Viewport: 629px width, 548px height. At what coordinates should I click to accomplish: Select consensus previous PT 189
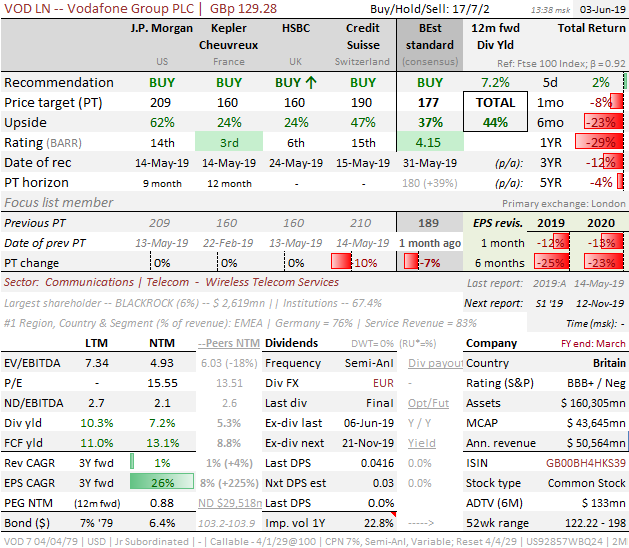428,223
